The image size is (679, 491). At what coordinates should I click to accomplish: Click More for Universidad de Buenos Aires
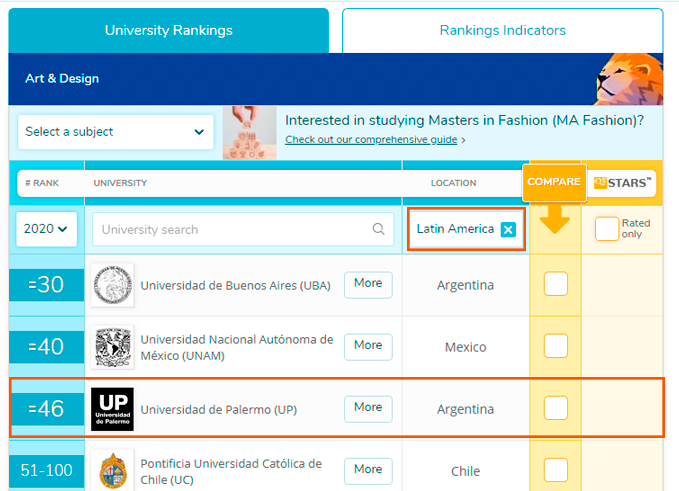368,284
